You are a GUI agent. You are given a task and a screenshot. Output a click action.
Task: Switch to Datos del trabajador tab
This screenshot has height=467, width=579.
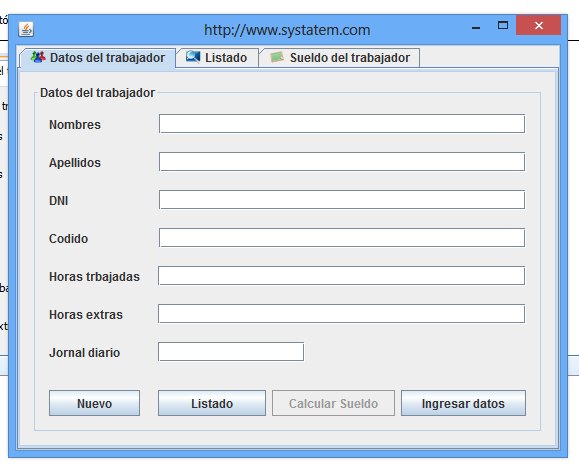click(x=98, y=58)
